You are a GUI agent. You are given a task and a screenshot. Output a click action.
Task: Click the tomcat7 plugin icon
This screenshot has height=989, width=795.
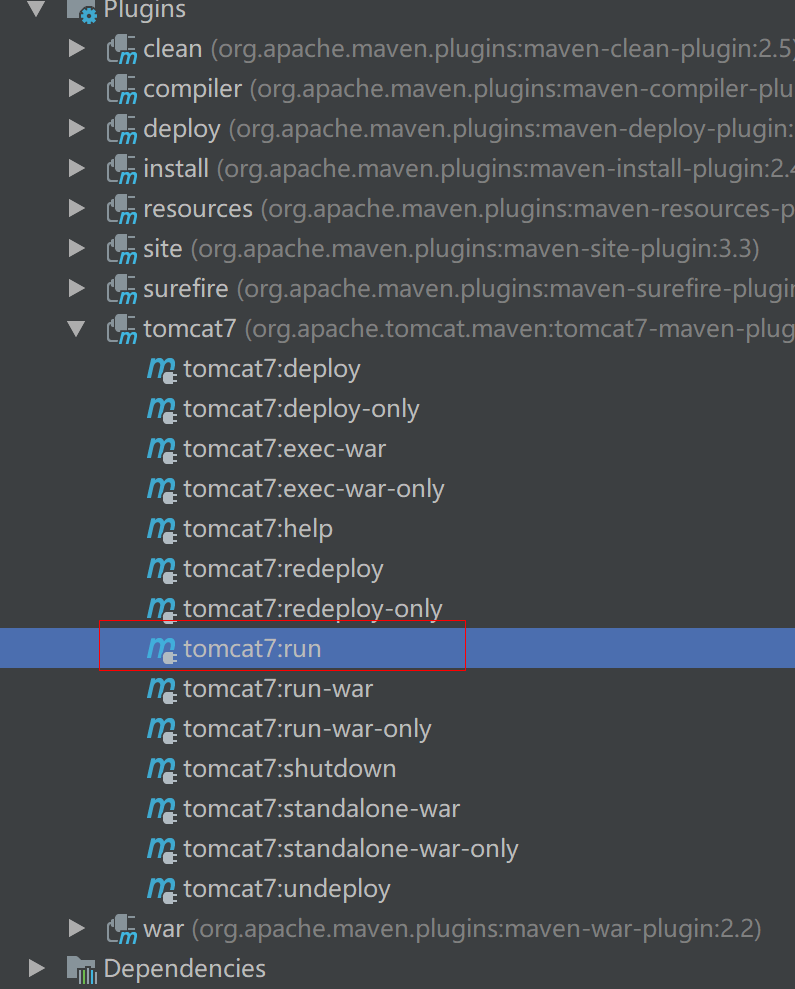(122, 330)
